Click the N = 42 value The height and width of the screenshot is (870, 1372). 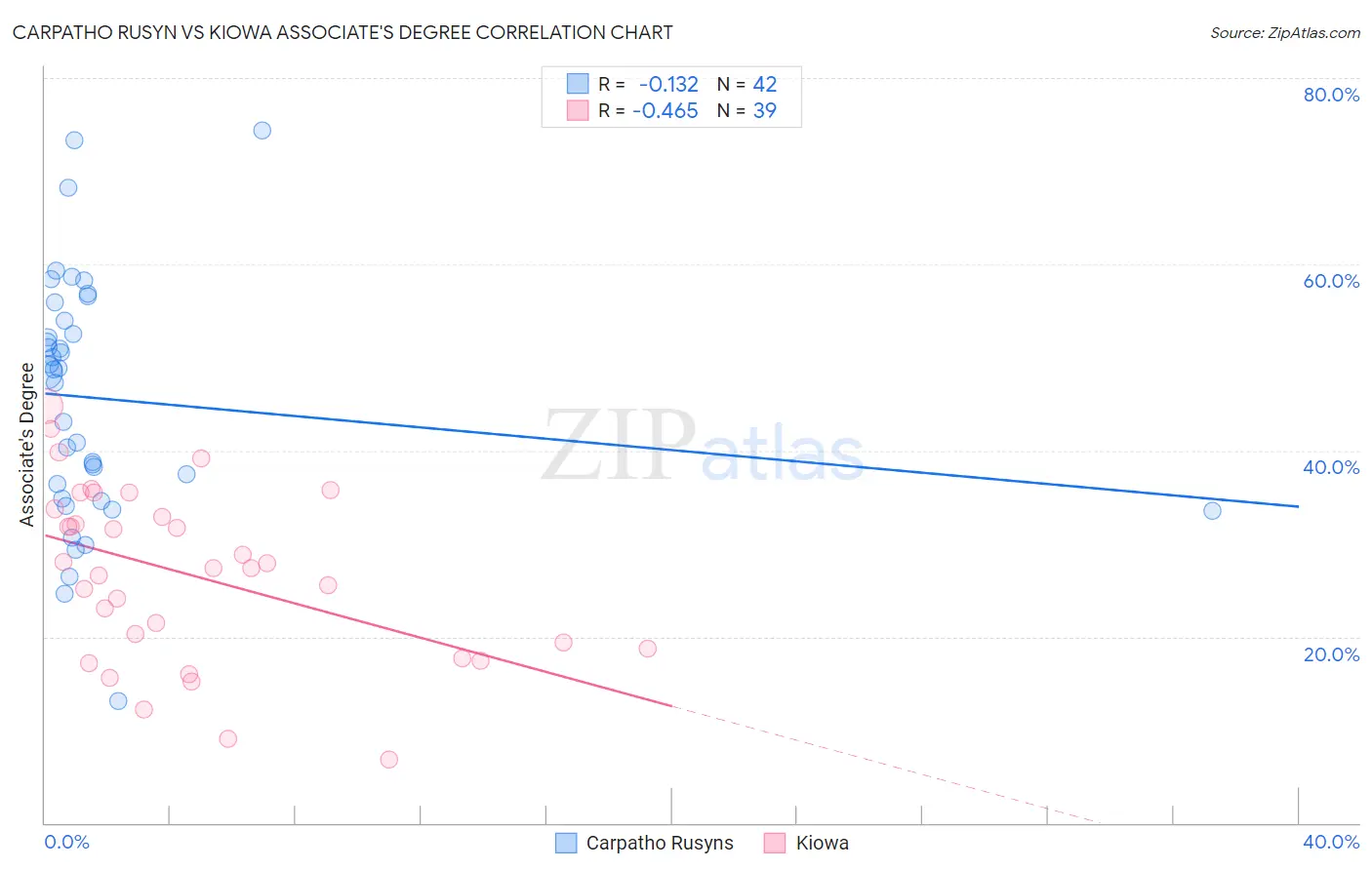tap(747, 84)
